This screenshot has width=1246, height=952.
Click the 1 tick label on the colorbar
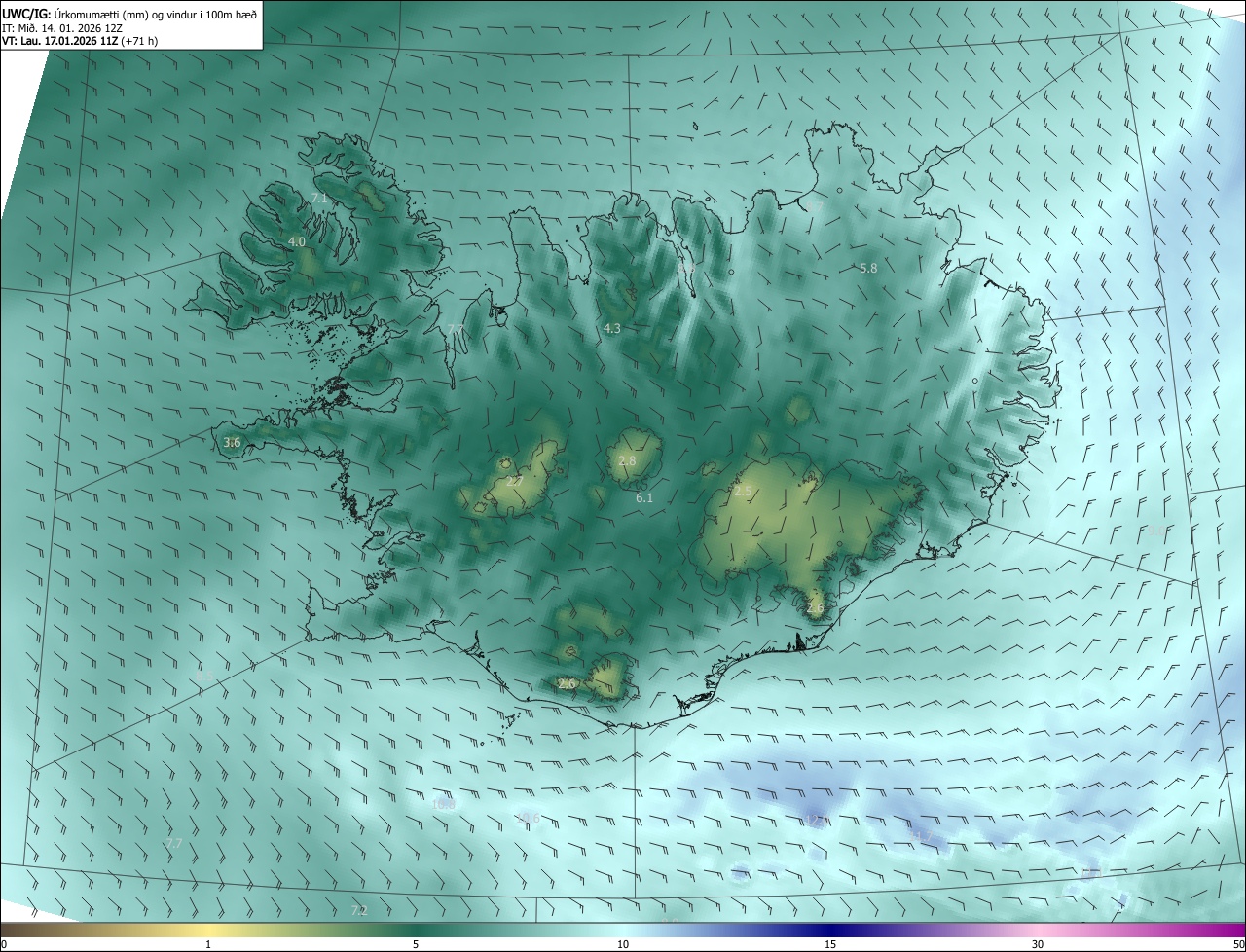[208, 944]
